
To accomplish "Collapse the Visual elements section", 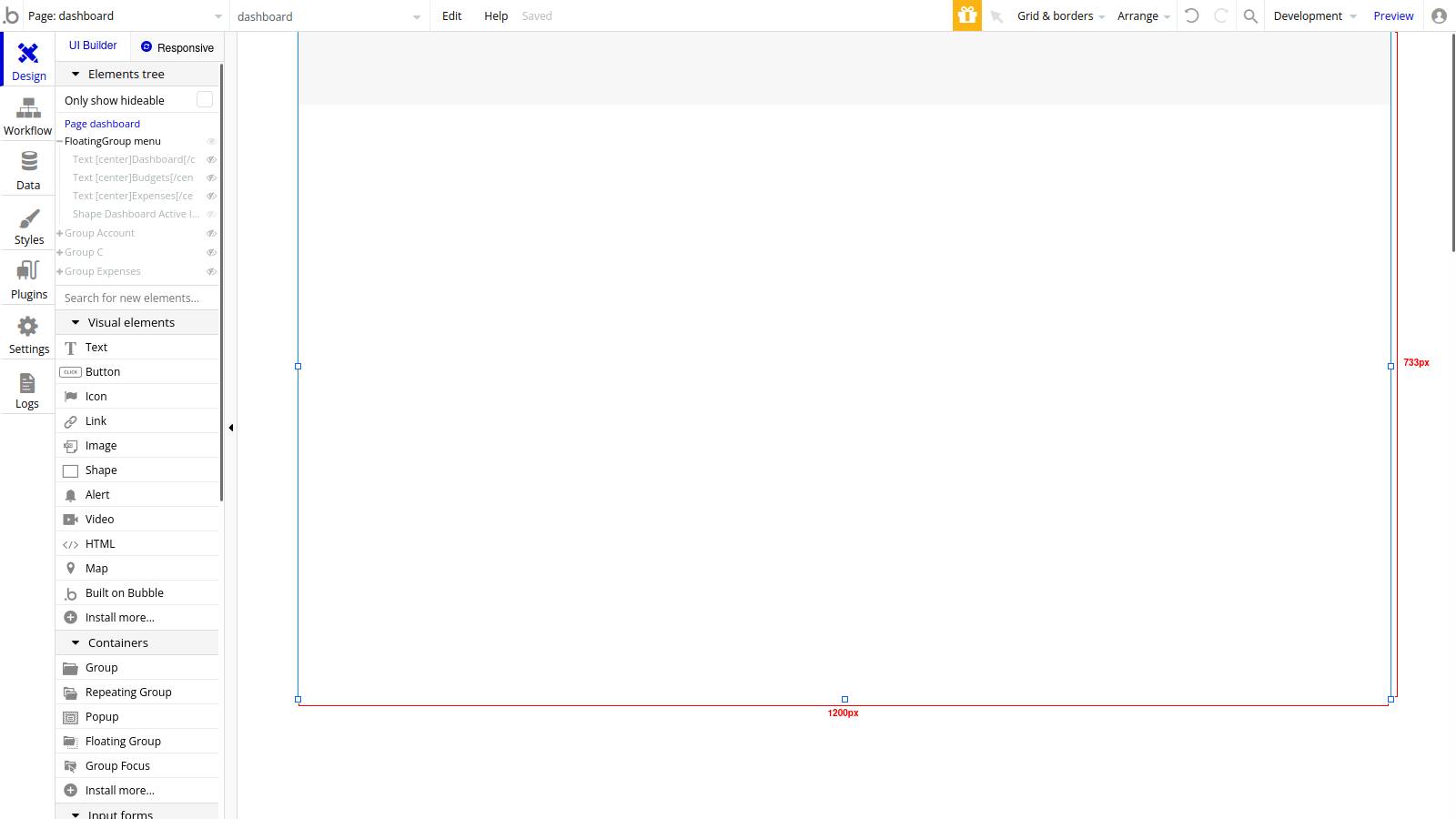I will coord(76,322).
